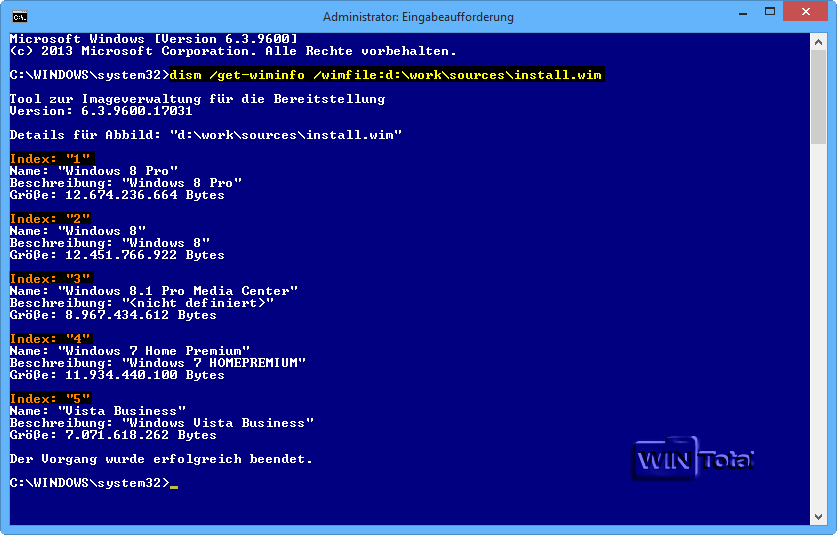Click the window title 'Administrator: Eingabeaufforderung'

(418, 17)
